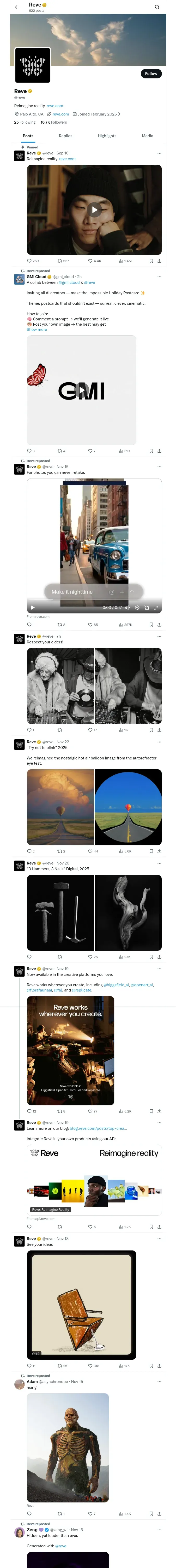Enter fullscreen on the 'never retake' video
176x1568 pixels.
click(x=156, y=608)
